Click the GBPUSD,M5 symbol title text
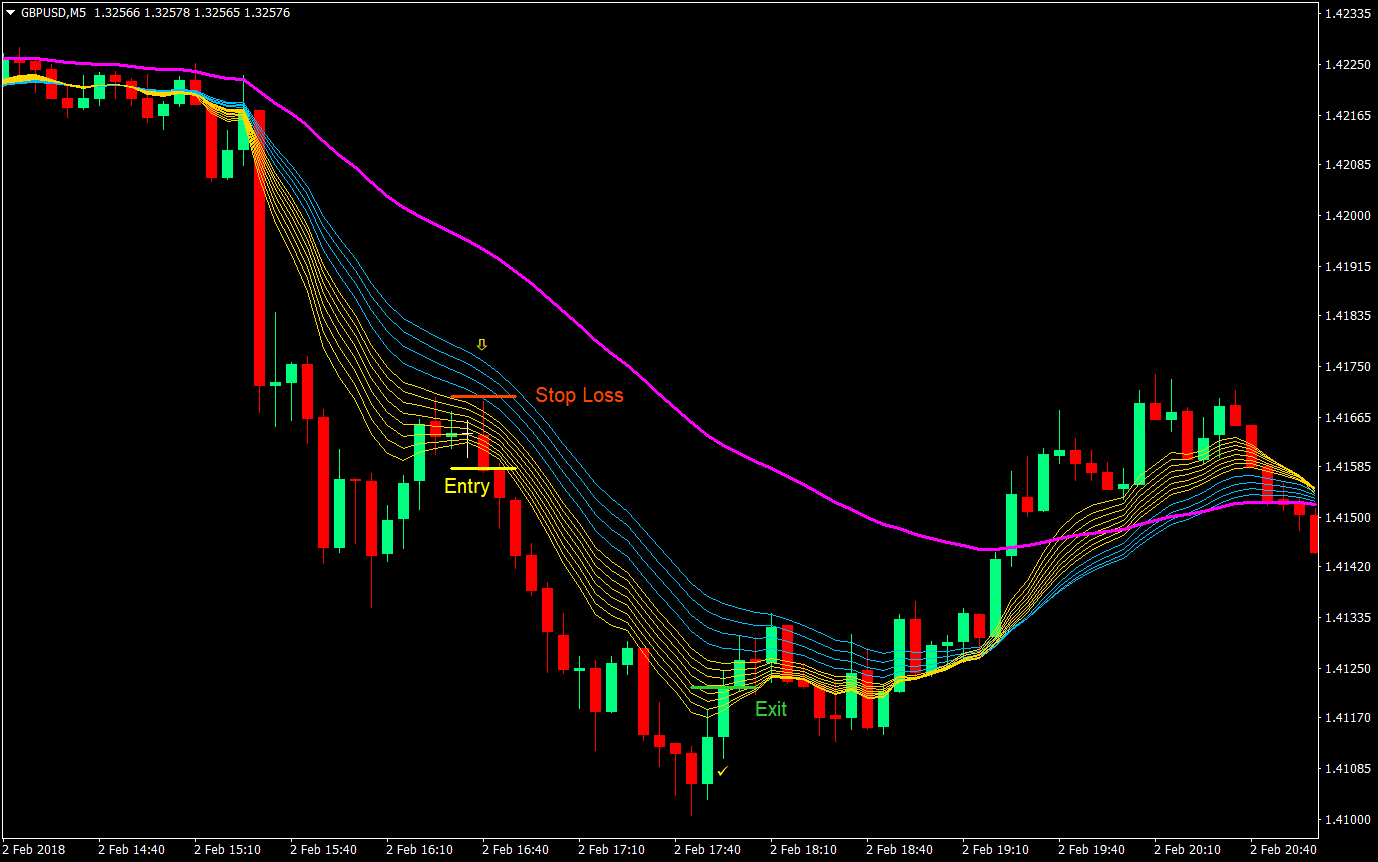 pyautogui.click(x=52, y=14)
